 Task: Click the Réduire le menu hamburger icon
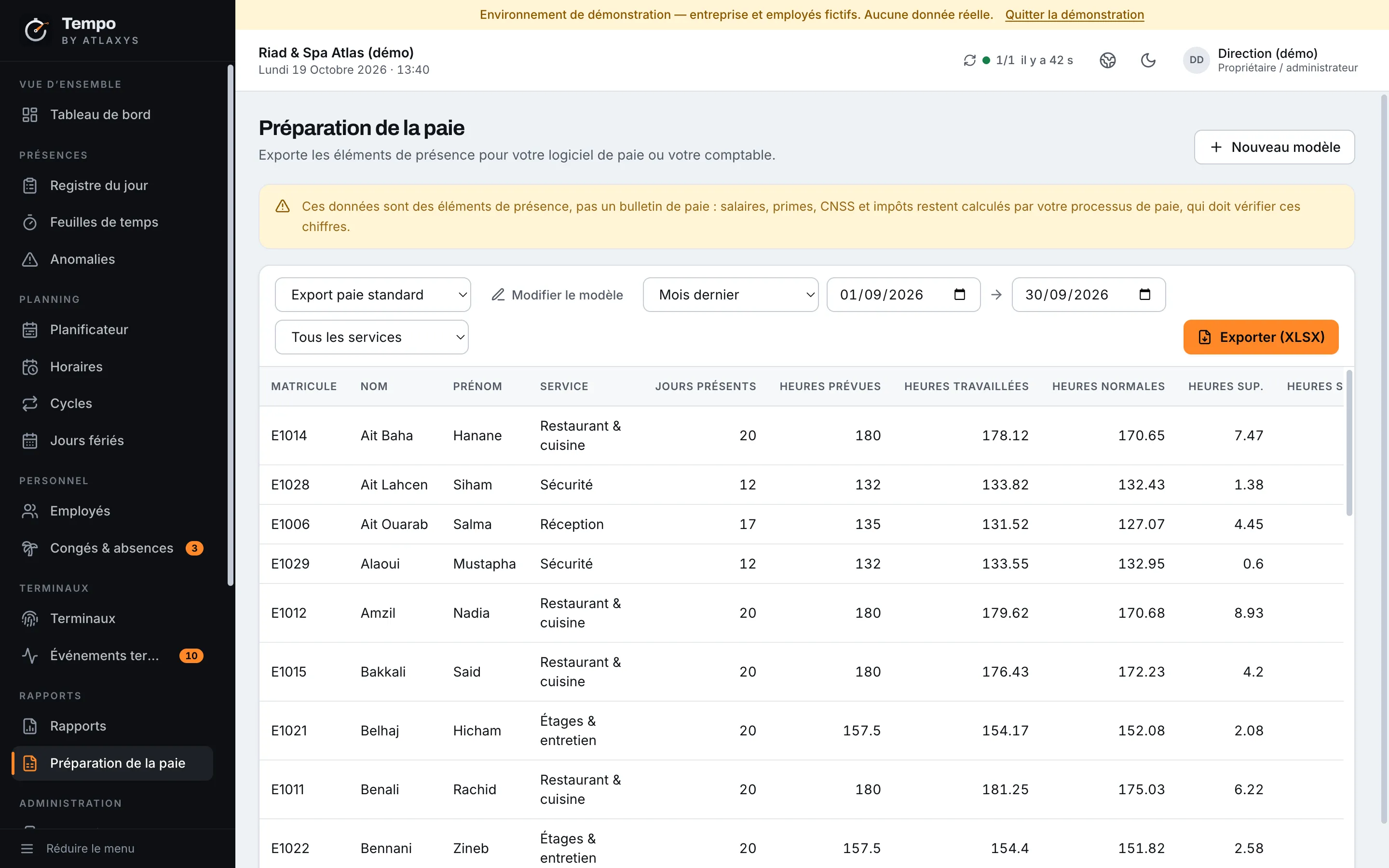coord(27,849)
